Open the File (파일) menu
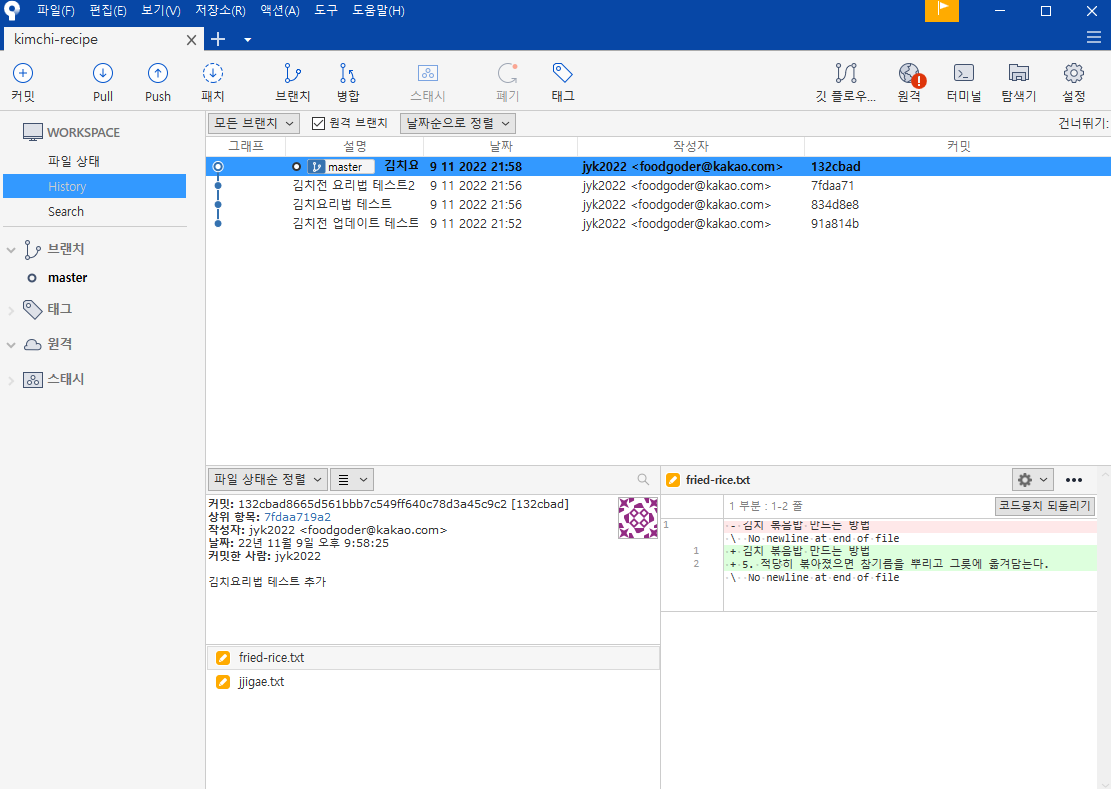 point(55,11)
